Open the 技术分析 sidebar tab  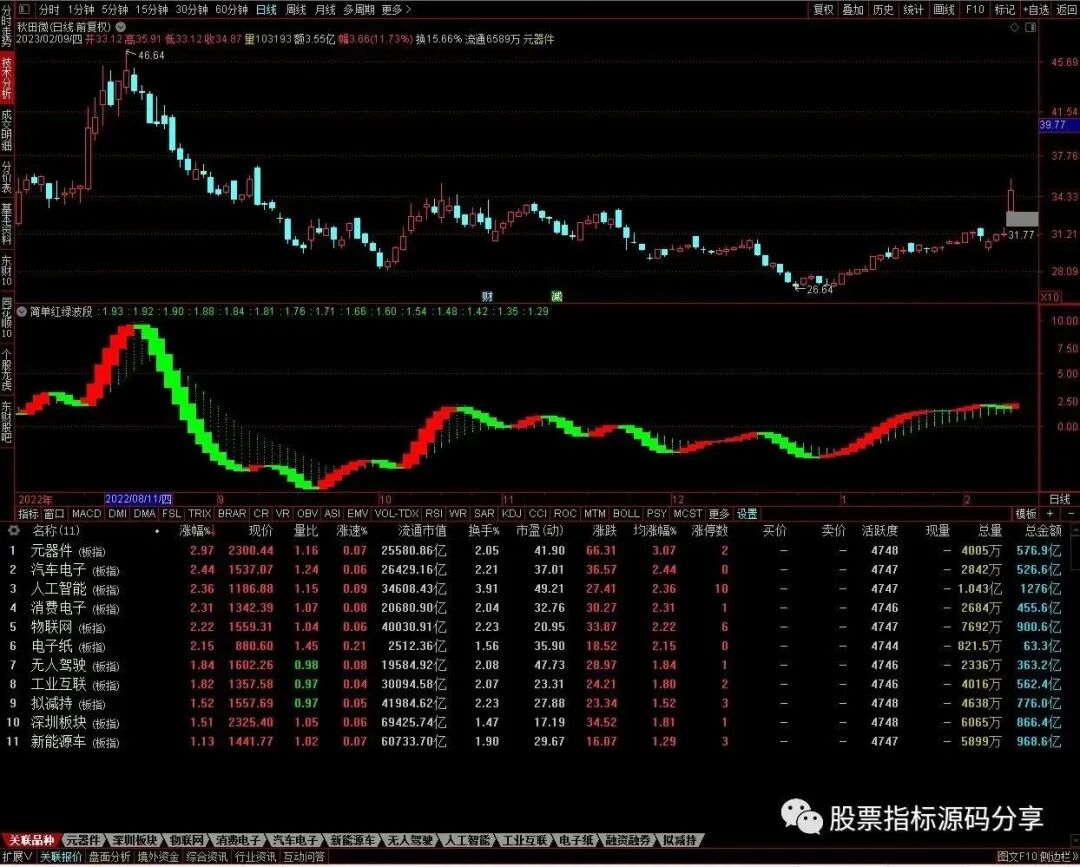[7, 79]
